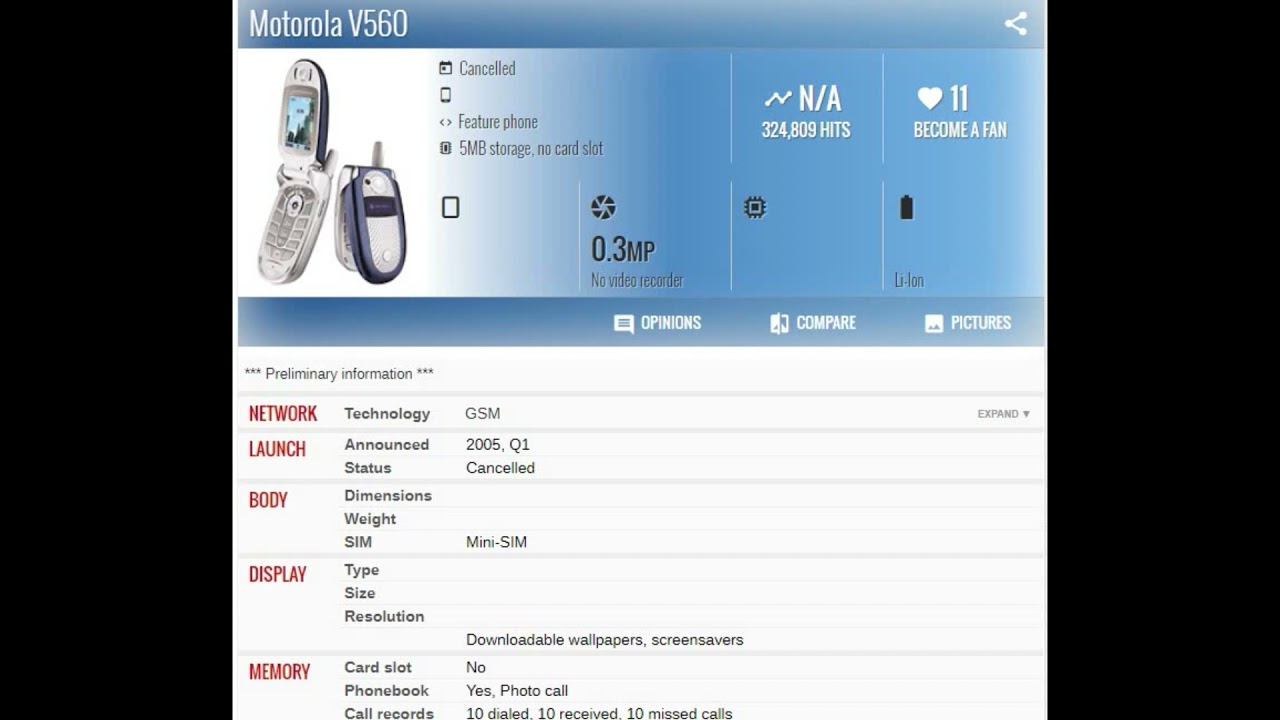Click the Feature phone text
Screen dimensions: 1280x720
498,122
